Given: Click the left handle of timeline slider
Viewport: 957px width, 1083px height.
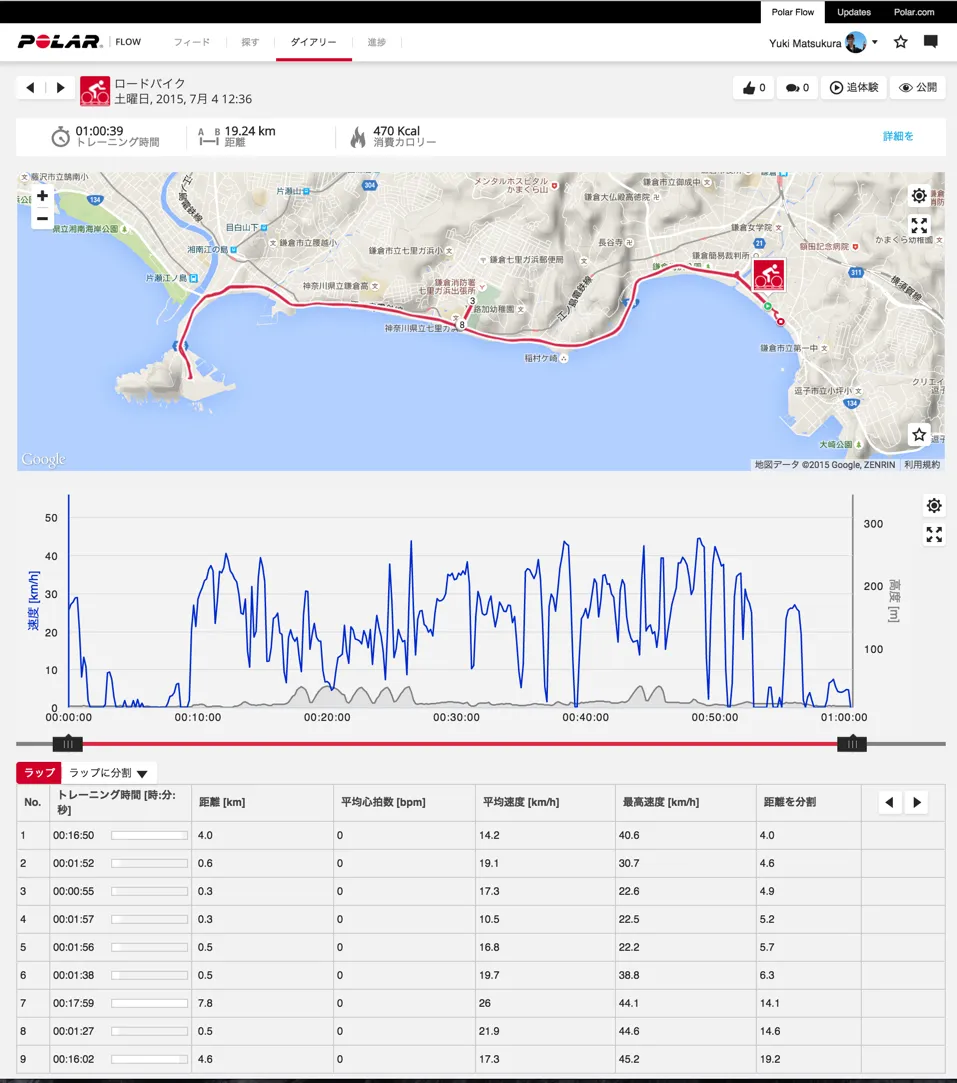Looking at the screenshot, I should click(x=67, y=743).
